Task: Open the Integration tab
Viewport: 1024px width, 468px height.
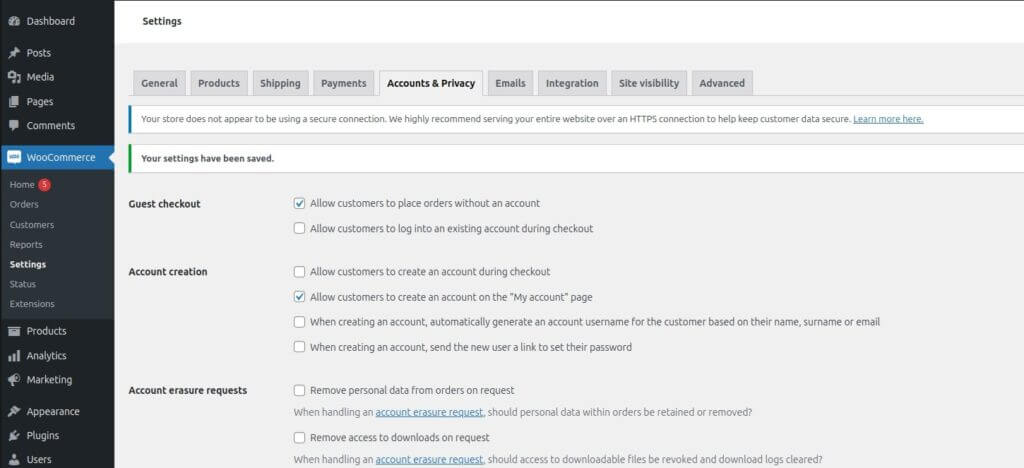Action: click(x=572, y=83)
